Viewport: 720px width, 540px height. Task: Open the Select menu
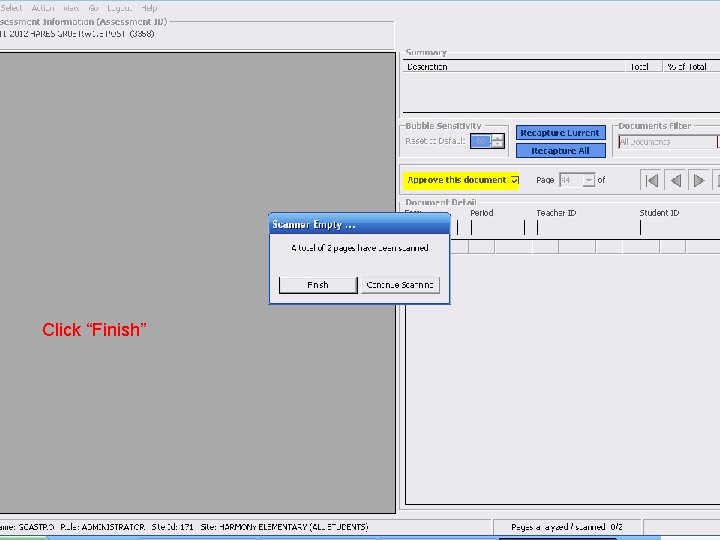[11, 8]
